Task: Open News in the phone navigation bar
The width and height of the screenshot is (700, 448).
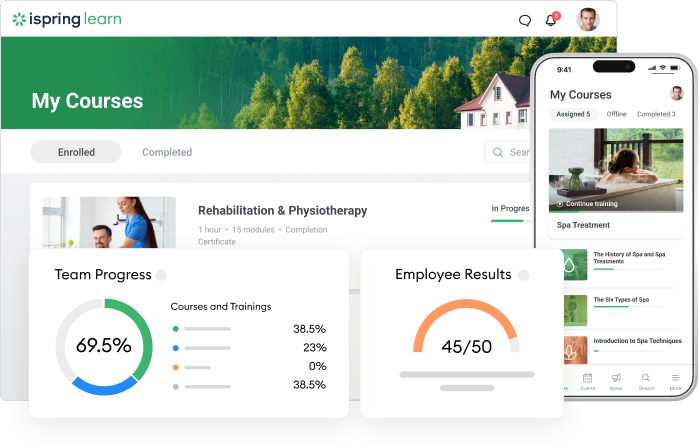Action: (x=616, y=381)
